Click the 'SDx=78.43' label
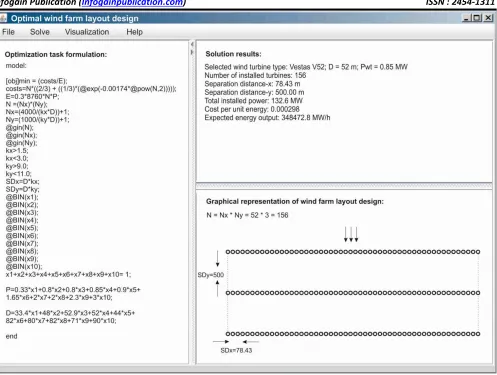Screen dimensions: 497x375 click(x=236, y=350)
